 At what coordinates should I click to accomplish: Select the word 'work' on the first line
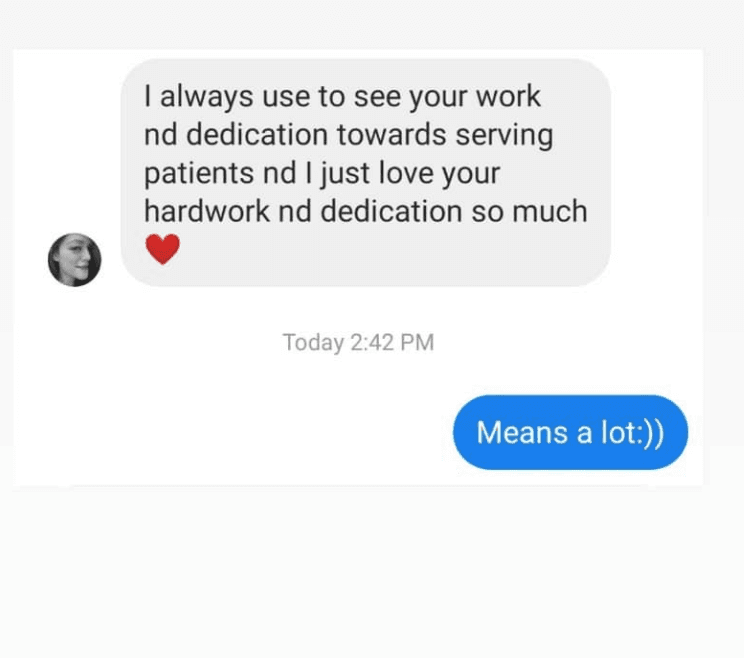508,96
